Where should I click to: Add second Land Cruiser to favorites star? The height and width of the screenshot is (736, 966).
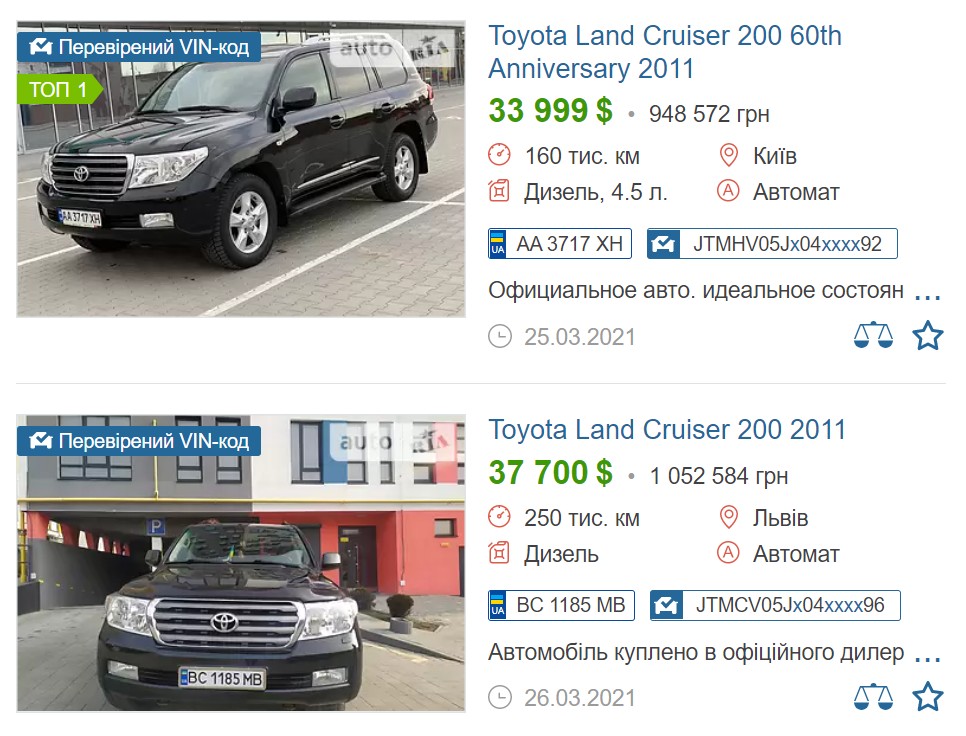pos(927,697)
